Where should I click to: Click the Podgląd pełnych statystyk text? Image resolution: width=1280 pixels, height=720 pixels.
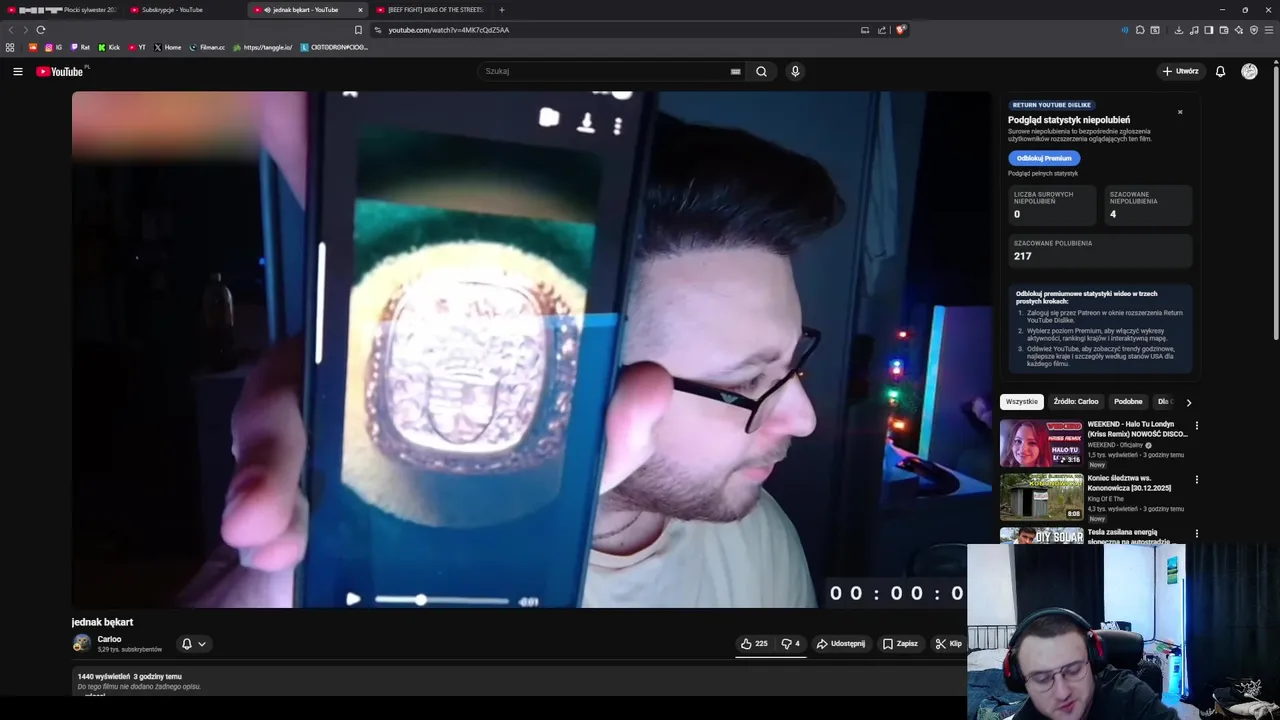[1043, 174]
